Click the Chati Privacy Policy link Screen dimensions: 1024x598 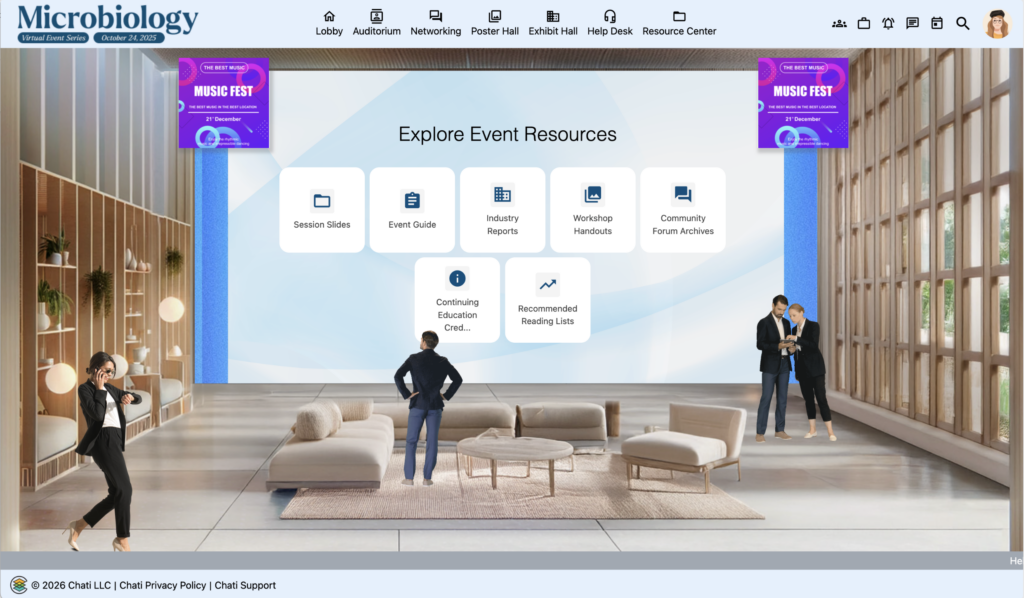162,585
